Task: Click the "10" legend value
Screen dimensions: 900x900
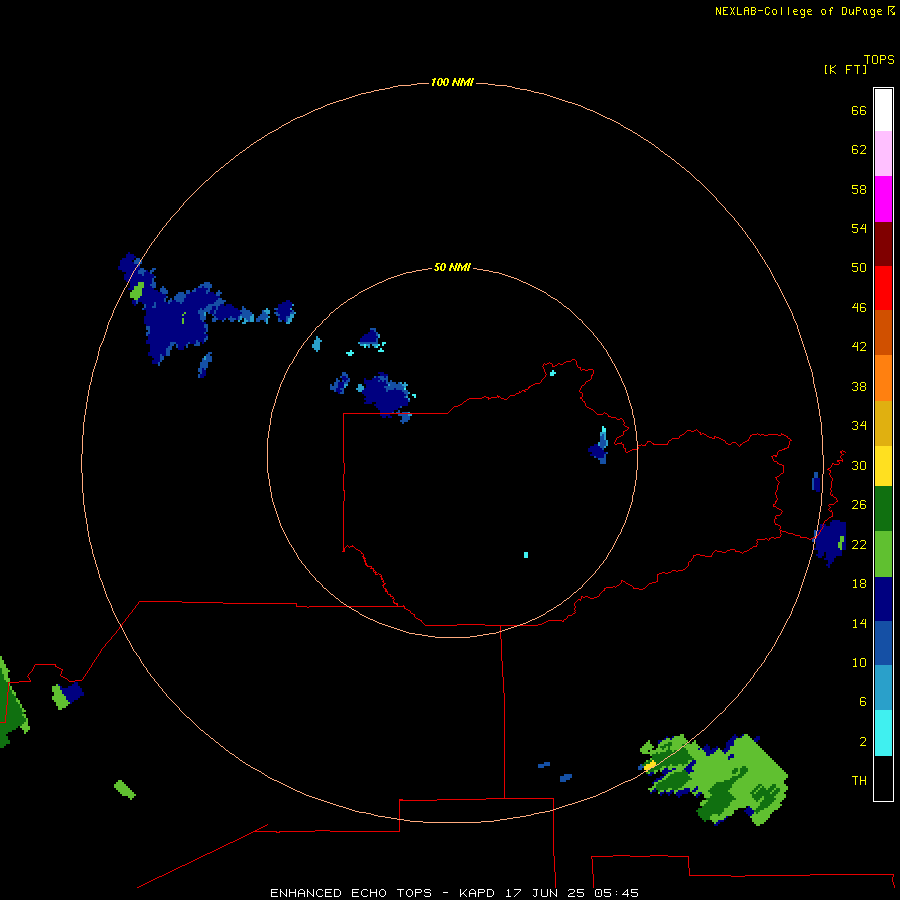Action: point(859,662)
